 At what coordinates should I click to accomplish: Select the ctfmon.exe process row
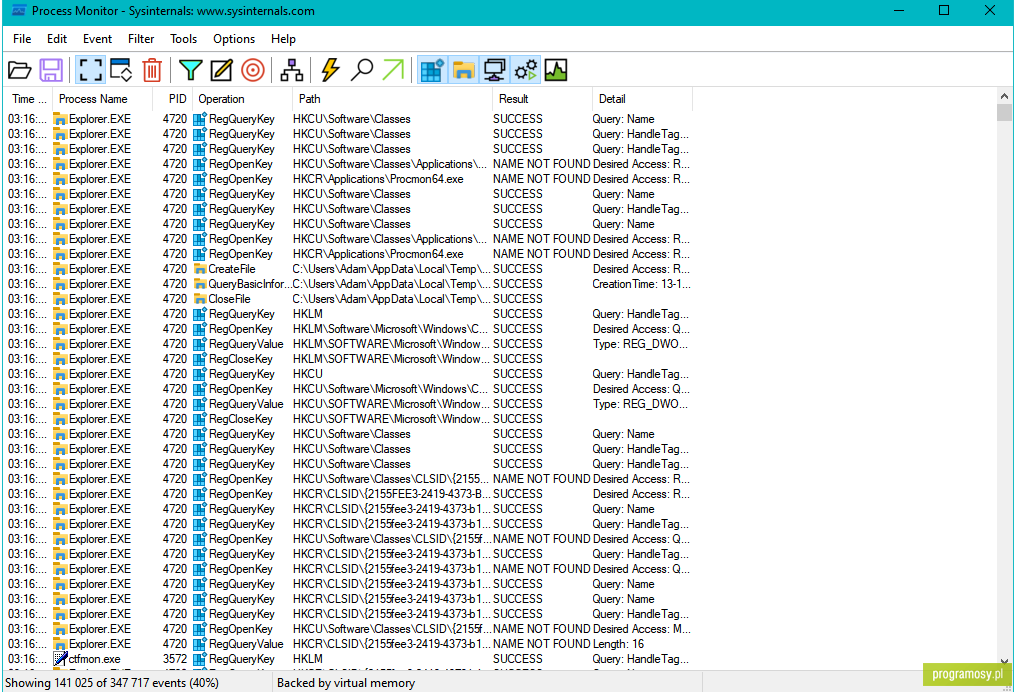pyautogui.click(x=349, y=659)
